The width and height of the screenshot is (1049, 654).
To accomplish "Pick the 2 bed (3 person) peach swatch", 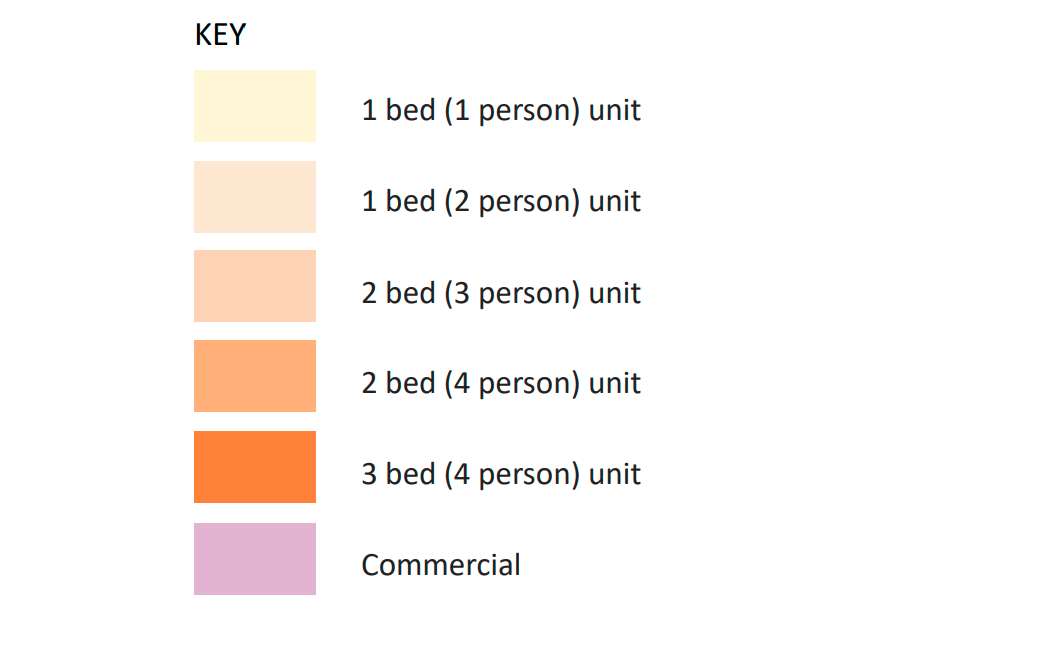I will click(x=255, y=286).
